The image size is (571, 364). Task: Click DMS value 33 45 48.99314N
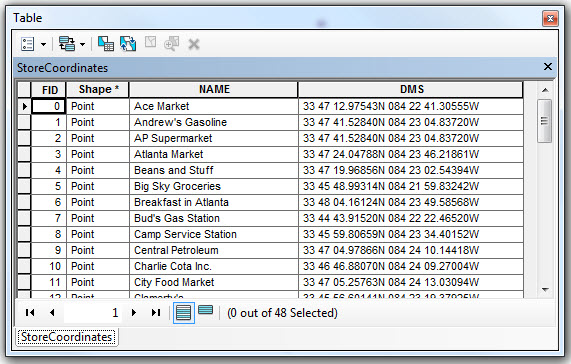click(x=411, y=186)
